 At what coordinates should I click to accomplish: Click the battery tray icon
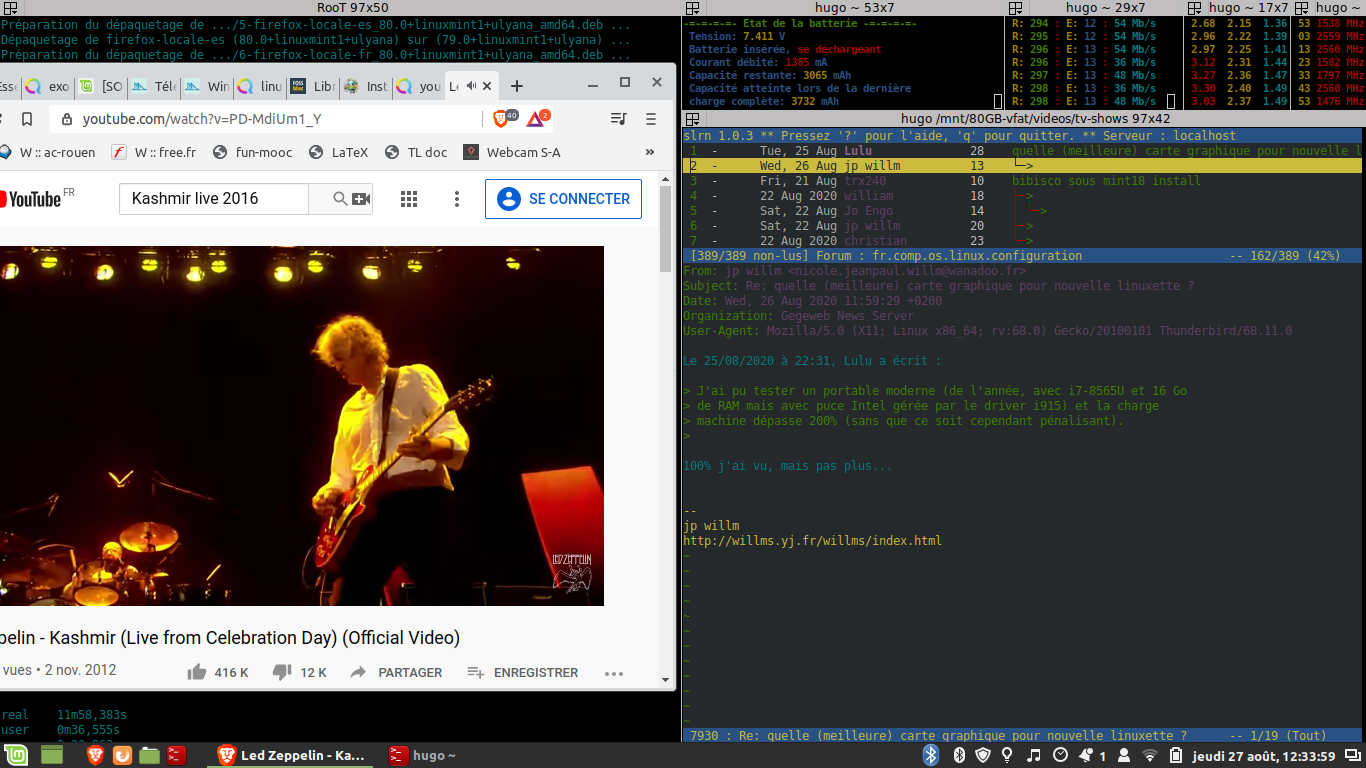1176,755
